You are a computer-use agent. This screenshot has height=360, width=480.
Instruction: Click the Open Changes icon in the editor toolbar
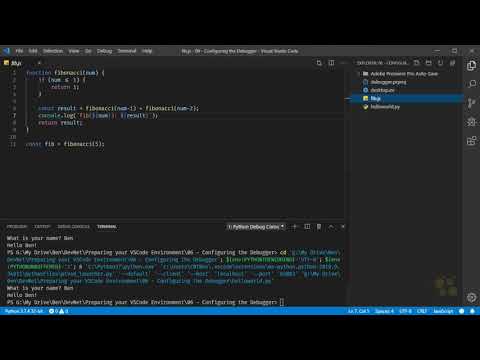(x=319, y=63)
